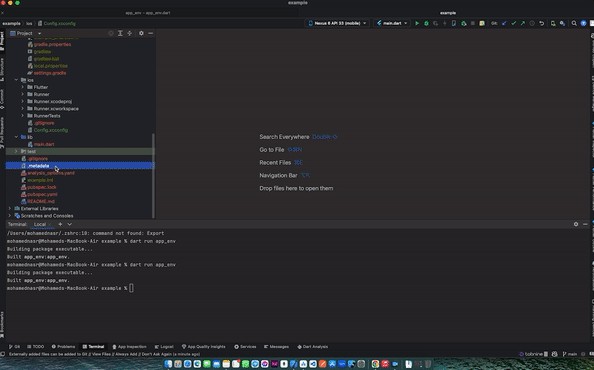Add a new terminal session tab
This screenshot has height=370, width=594.
click(60, 224)
